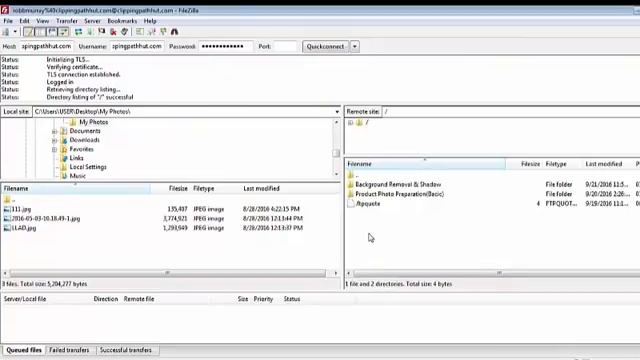Click the Music folder icon in local tree
The image size is (640, 360).
click(64, 176)
